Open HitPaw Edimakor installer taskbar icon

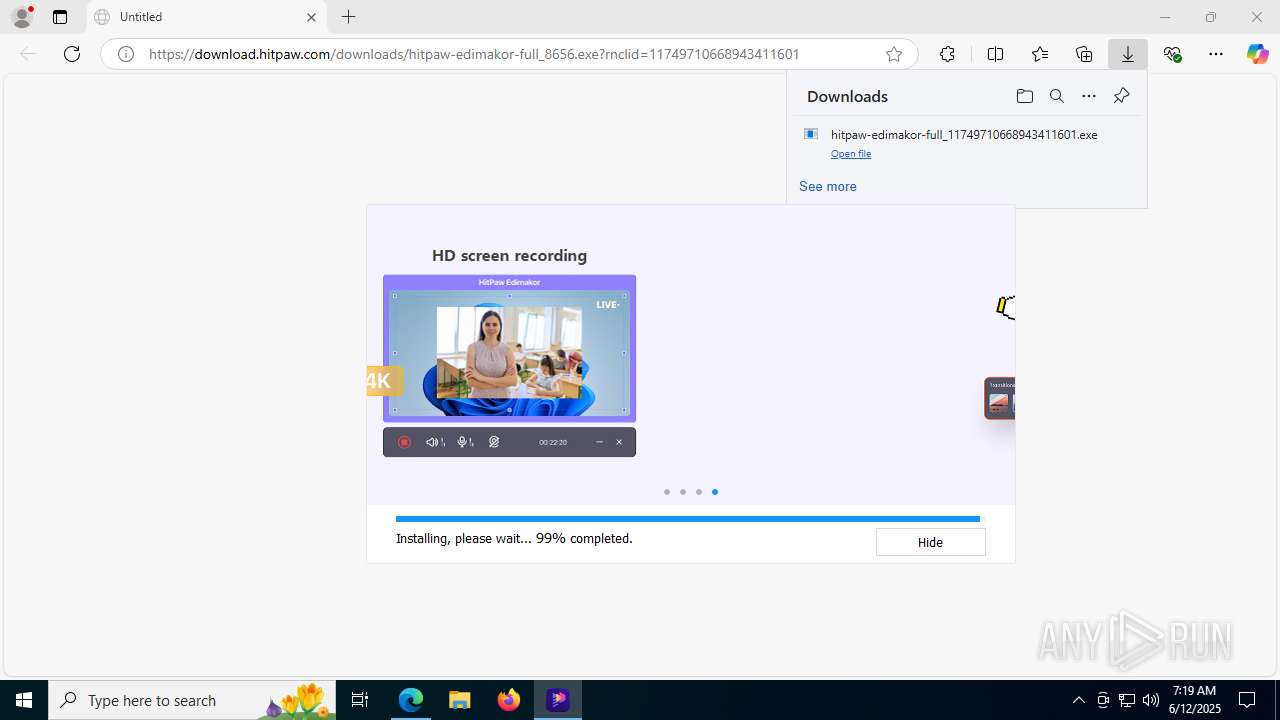pos(558,700)
